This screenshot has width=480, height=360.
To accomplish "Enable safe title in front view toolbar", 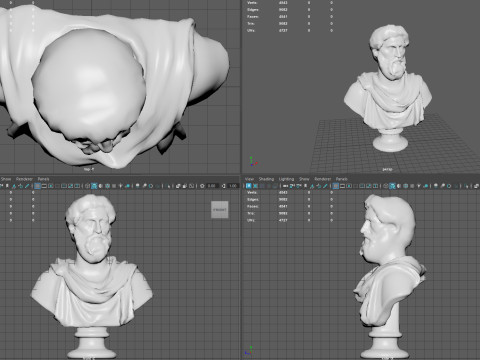I will pos(77,186).
